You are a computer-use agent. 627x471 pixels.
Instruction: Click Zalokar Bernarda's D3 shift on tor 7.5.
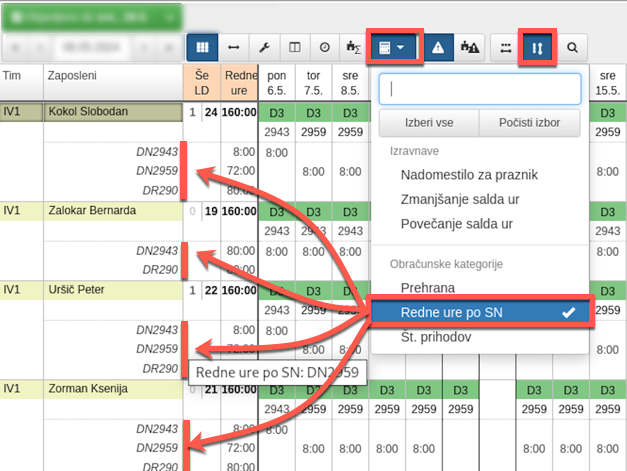pyautogui.click(x=314, y=212)
